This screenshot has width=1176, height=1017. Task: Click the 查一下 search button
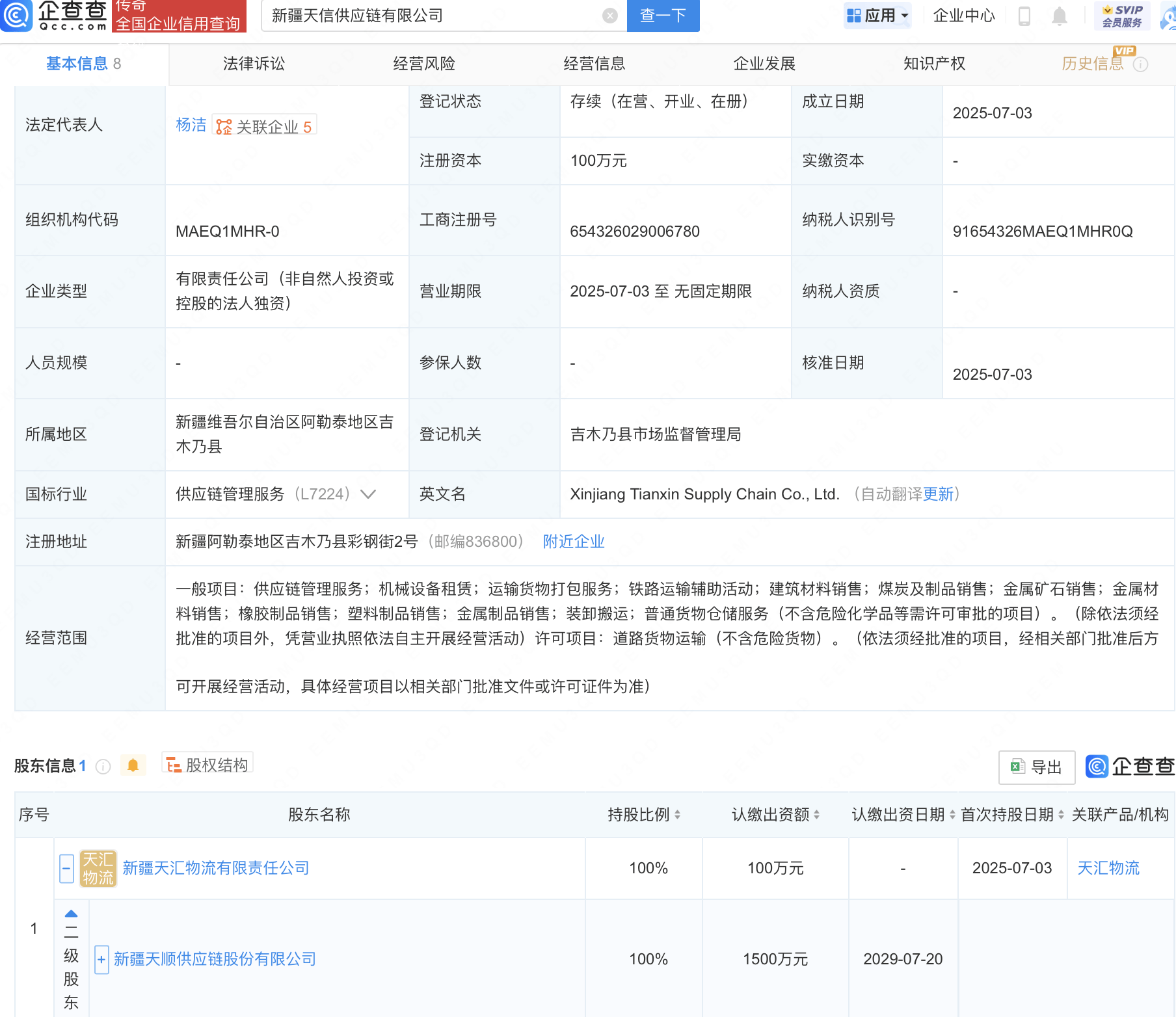663,16
